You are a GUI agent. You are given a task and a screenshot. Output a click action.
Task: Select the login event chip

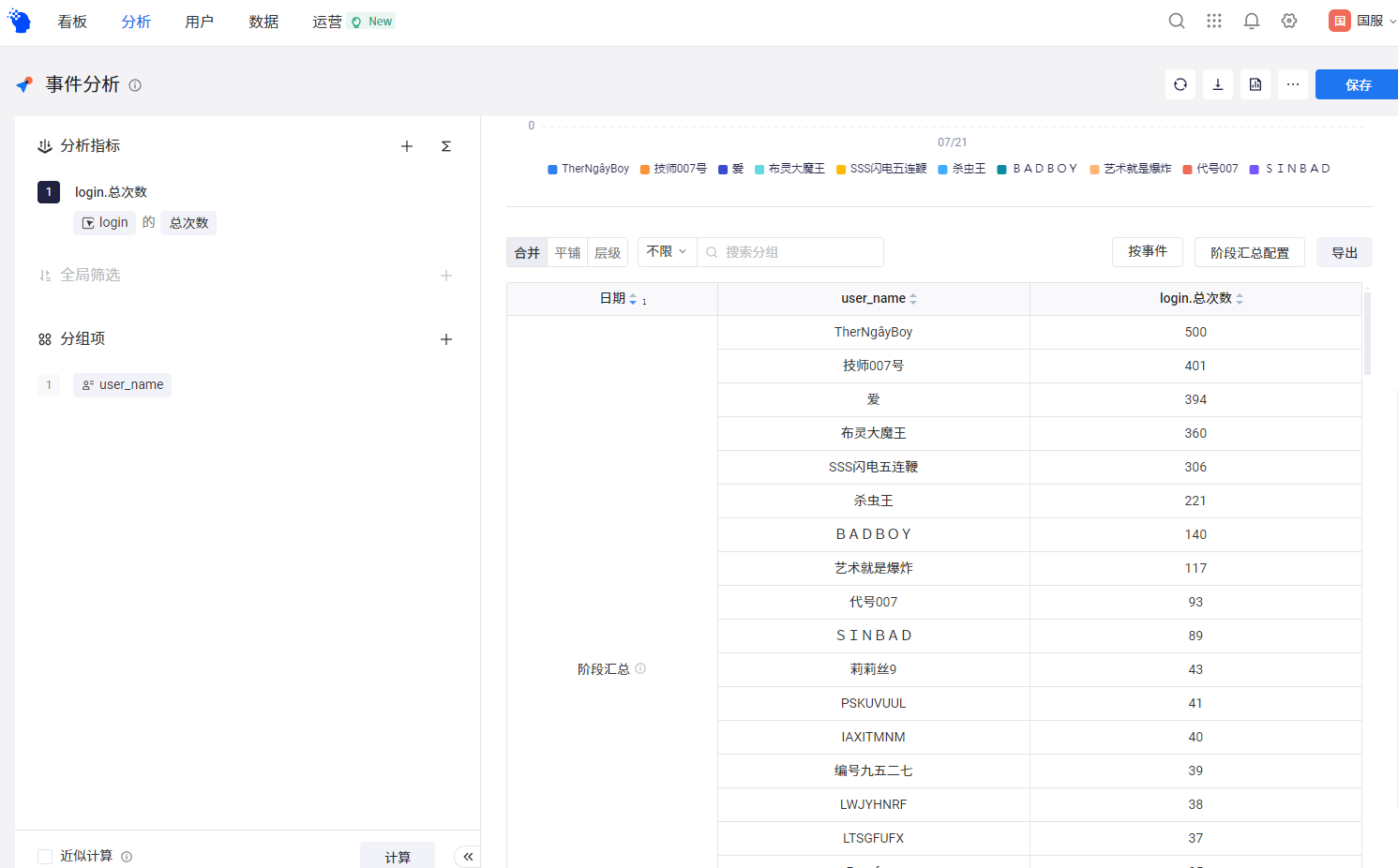(x=105, y=223)
